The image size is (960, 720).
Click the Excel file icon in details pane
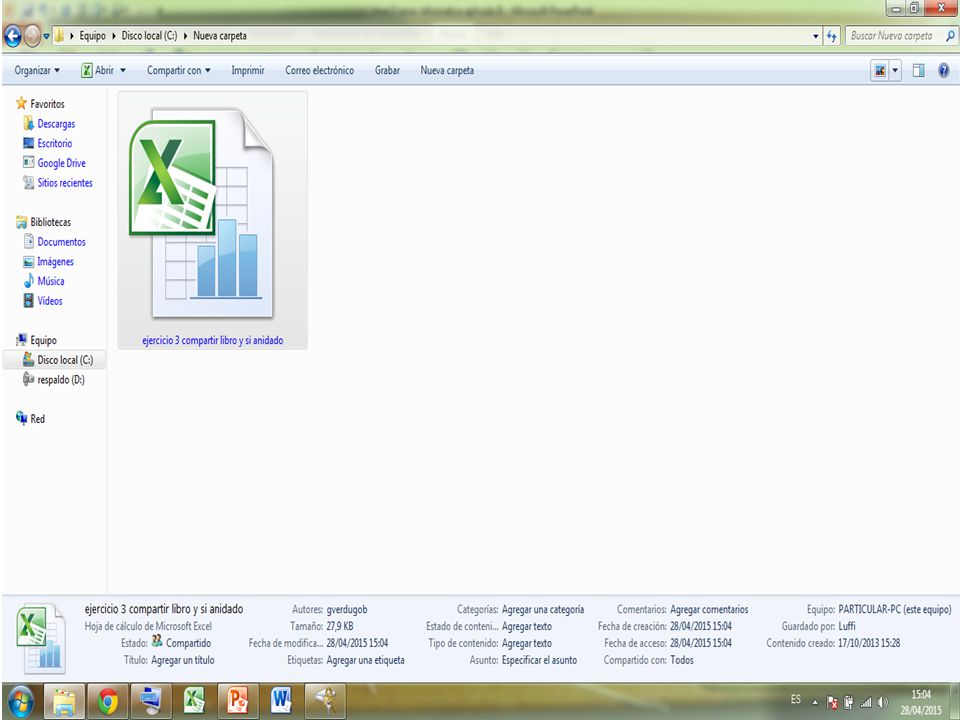(x=41, y=637)
